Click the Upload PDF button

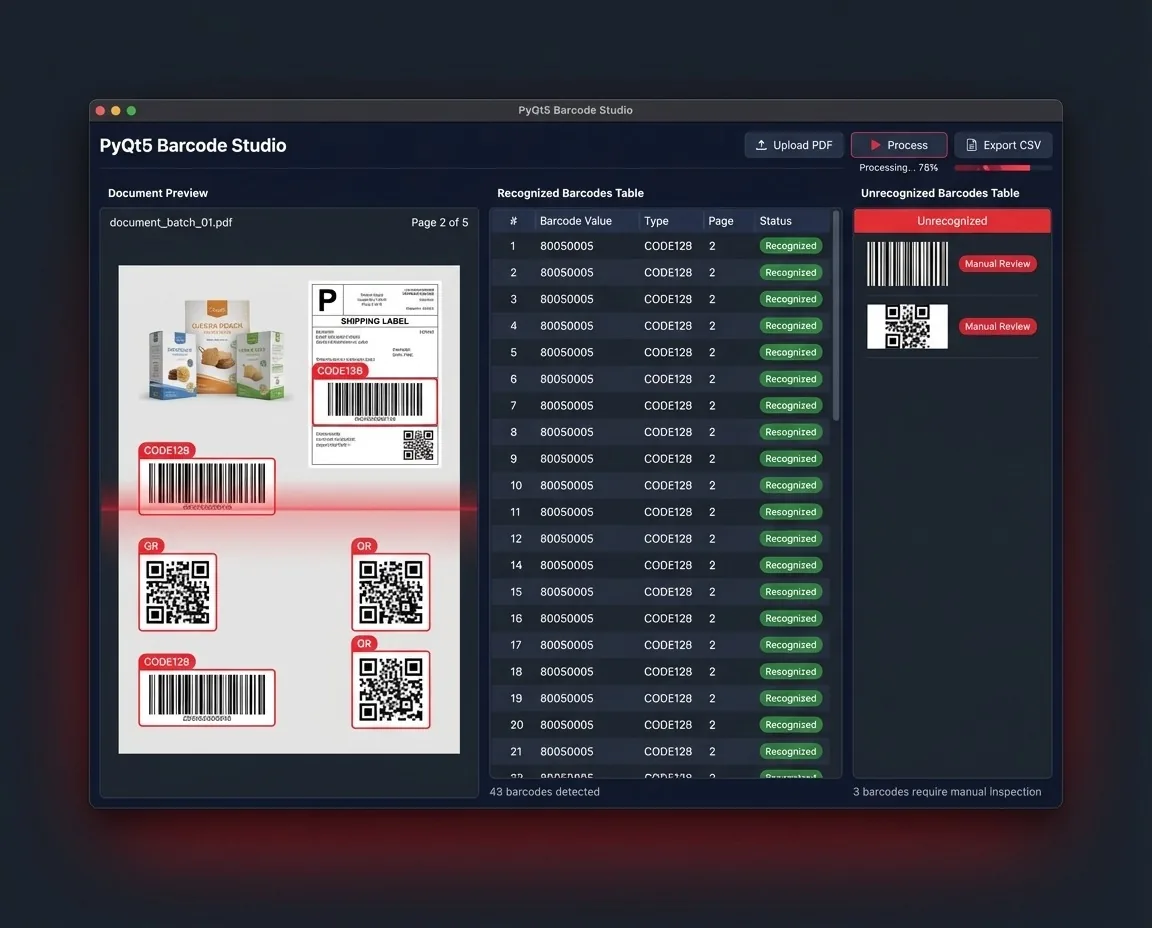[x=793, y=145]
